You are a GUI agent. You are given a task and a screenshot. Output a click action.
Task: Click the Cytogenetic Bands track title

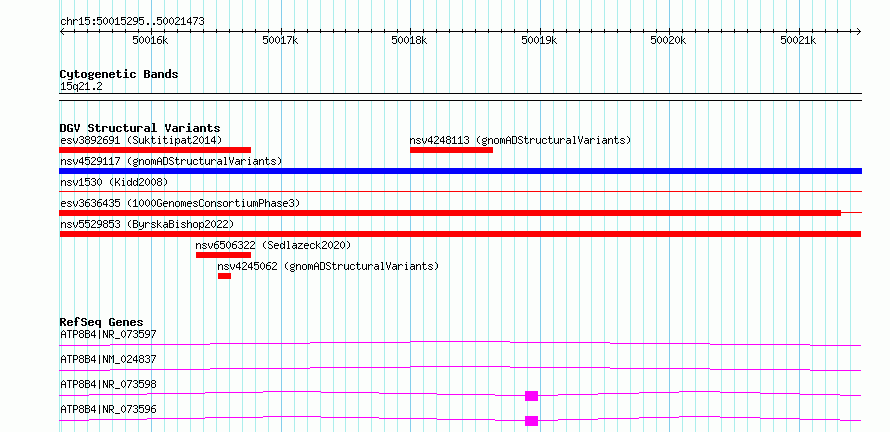coord(119,74)
